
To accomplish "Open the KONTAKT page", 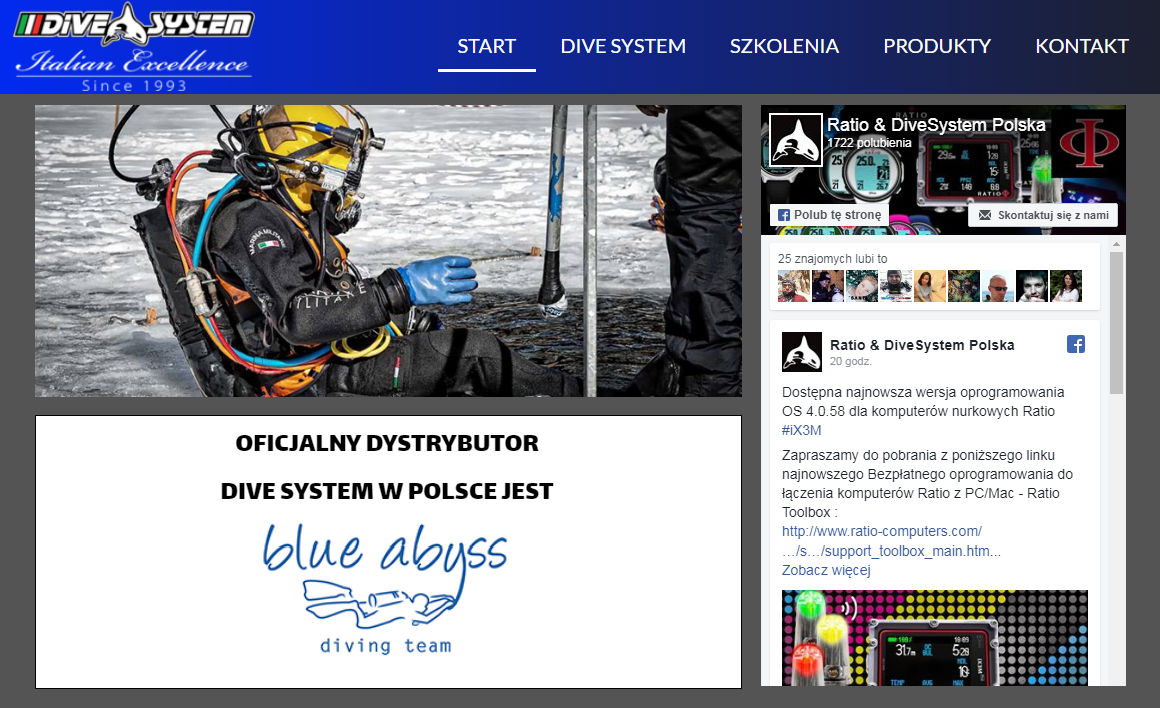I will point(1082,46).
